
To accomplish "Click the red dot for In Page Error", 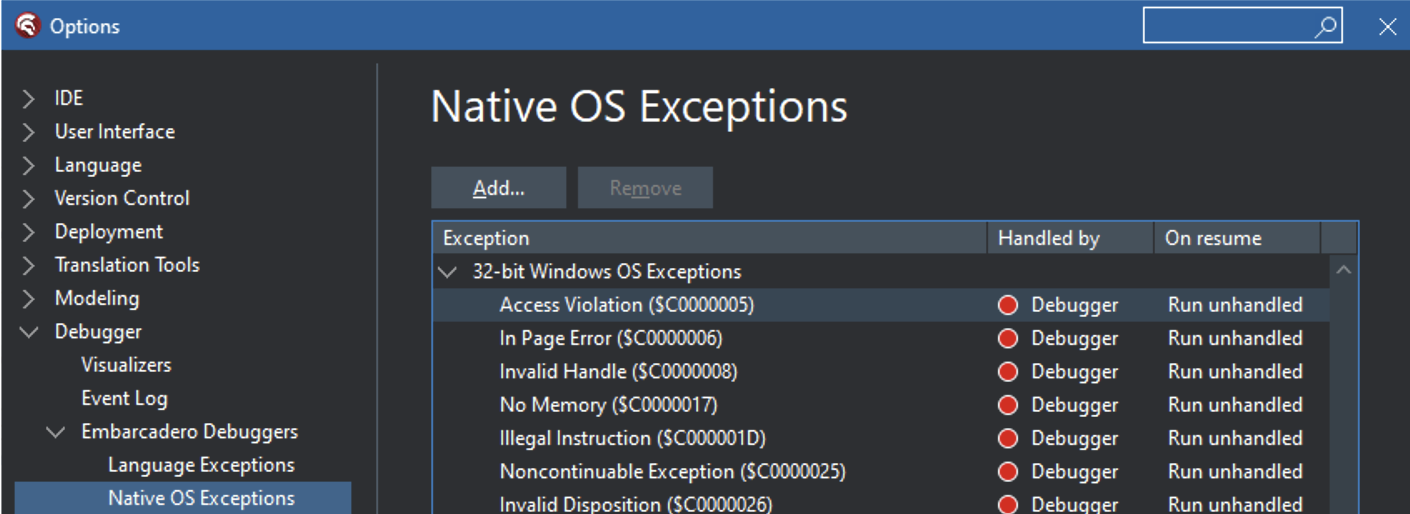I will point(1008,339).
